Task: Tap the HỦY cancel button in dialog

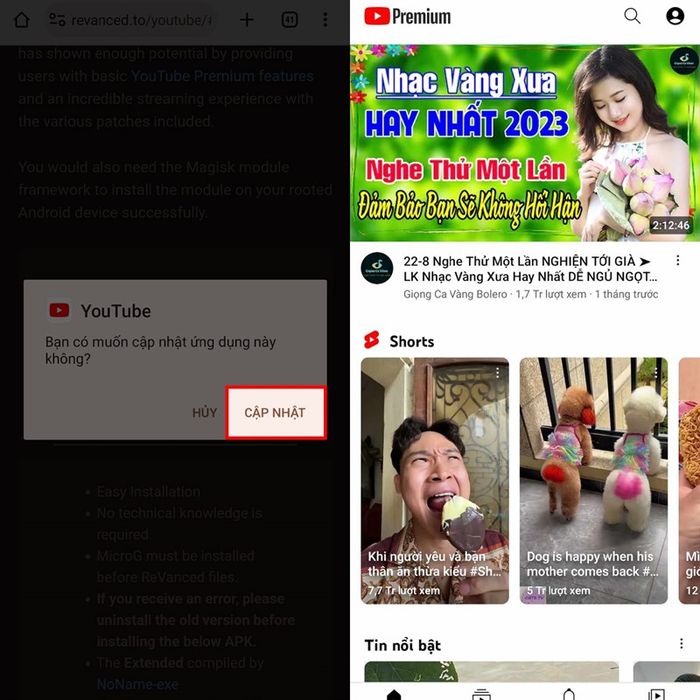Action: 204,412
